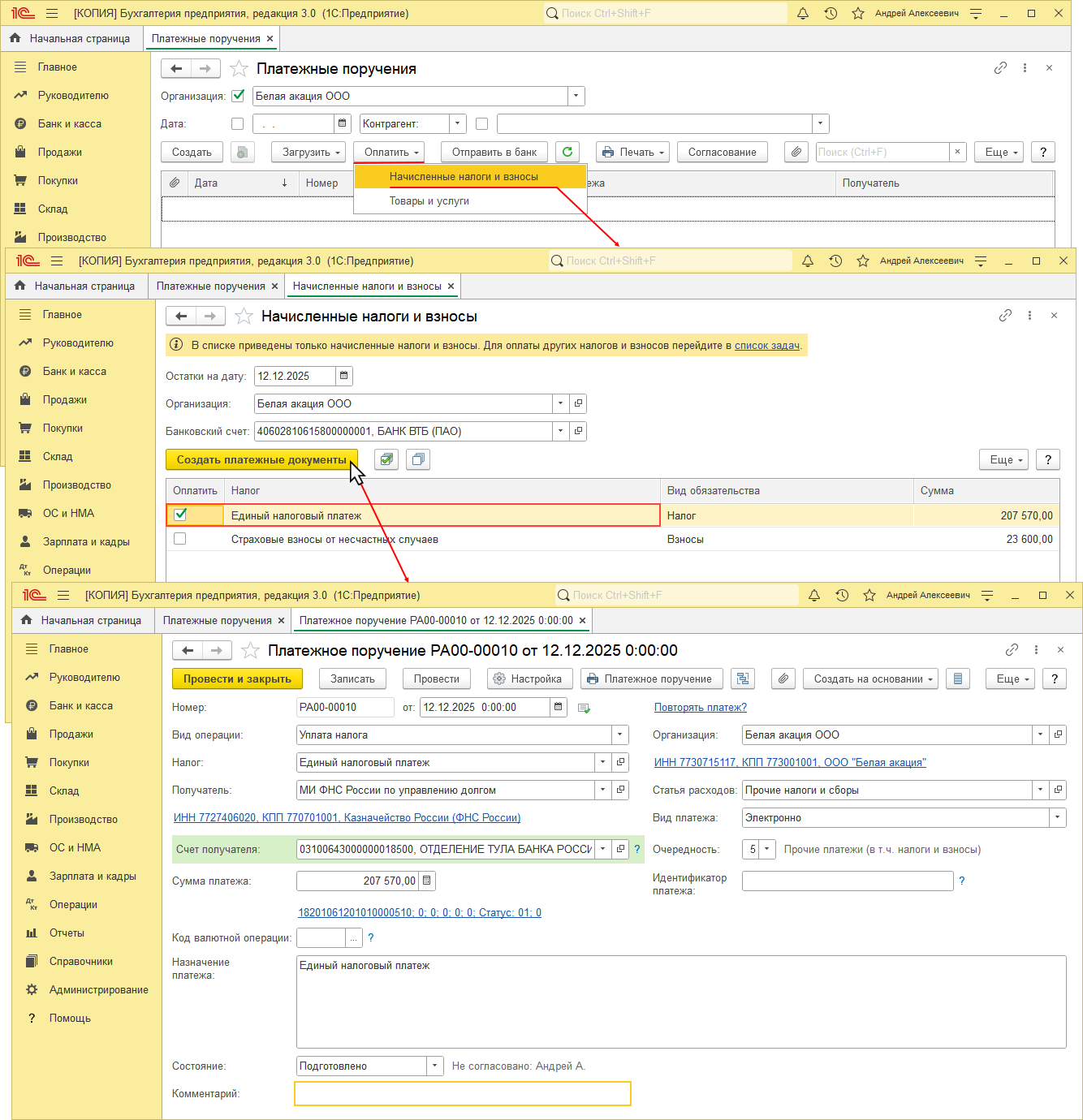Screen dimensions: 1083x1120
Task: Click the Отправить в банк button
Action: click(494, 152)
